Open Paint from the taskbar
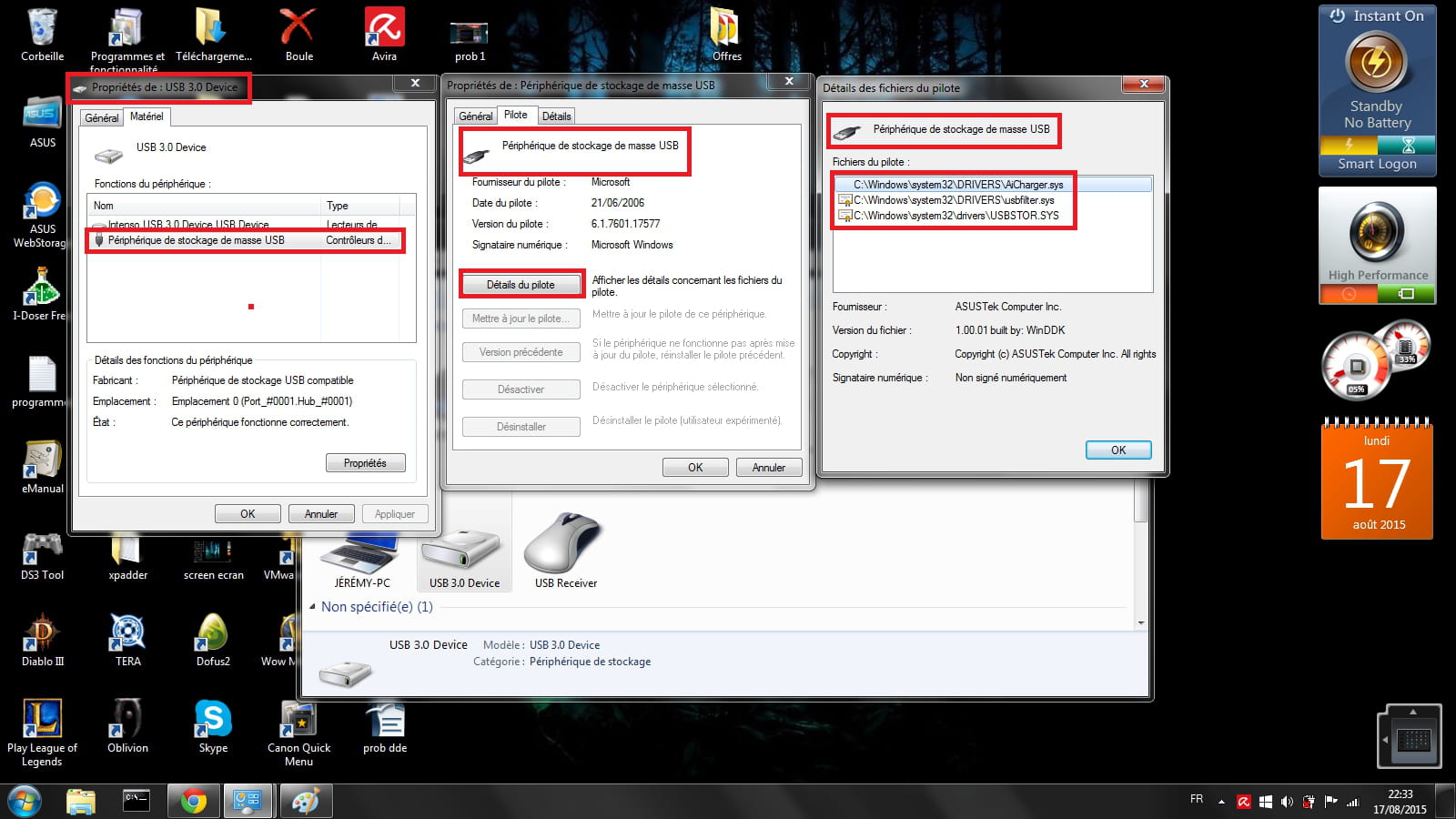Image resolution: width=1456 pixels, height=819 pixels. point(305,802)
